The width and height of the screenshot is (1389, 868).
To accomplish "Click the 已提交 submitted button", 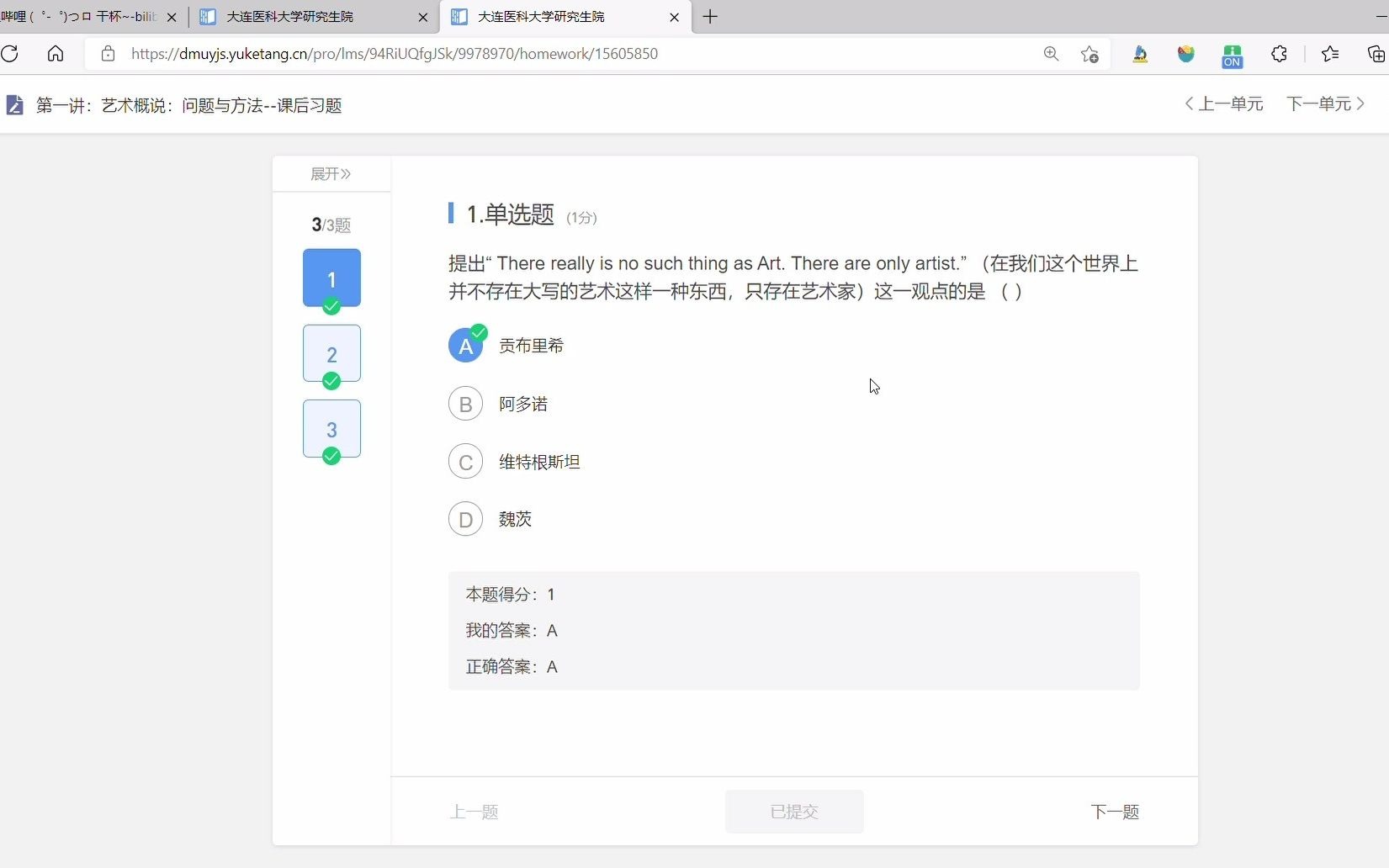I will (x=794, y=812).
